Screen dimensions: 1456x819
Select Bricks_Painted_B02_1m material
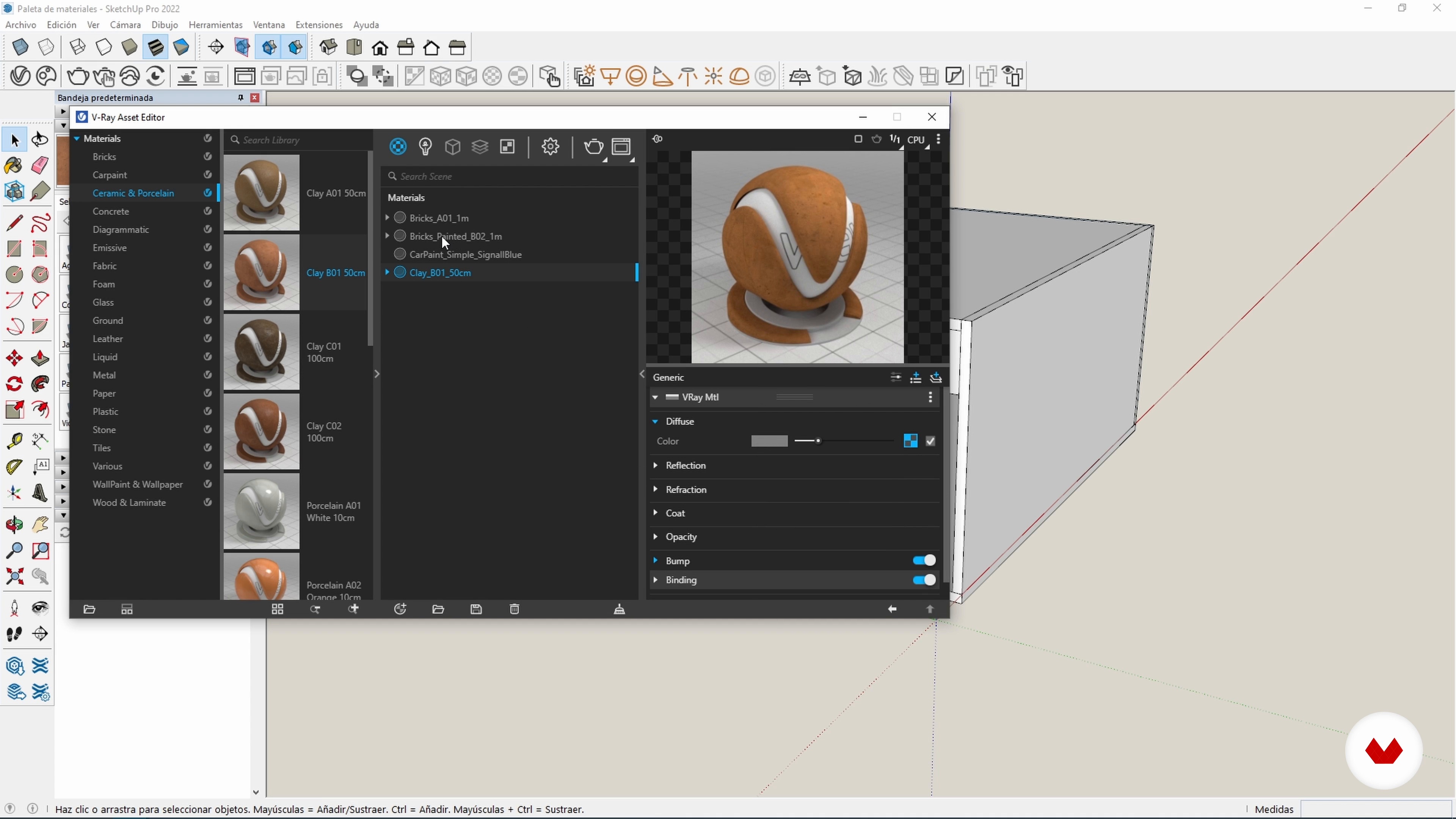pos(455,236)
